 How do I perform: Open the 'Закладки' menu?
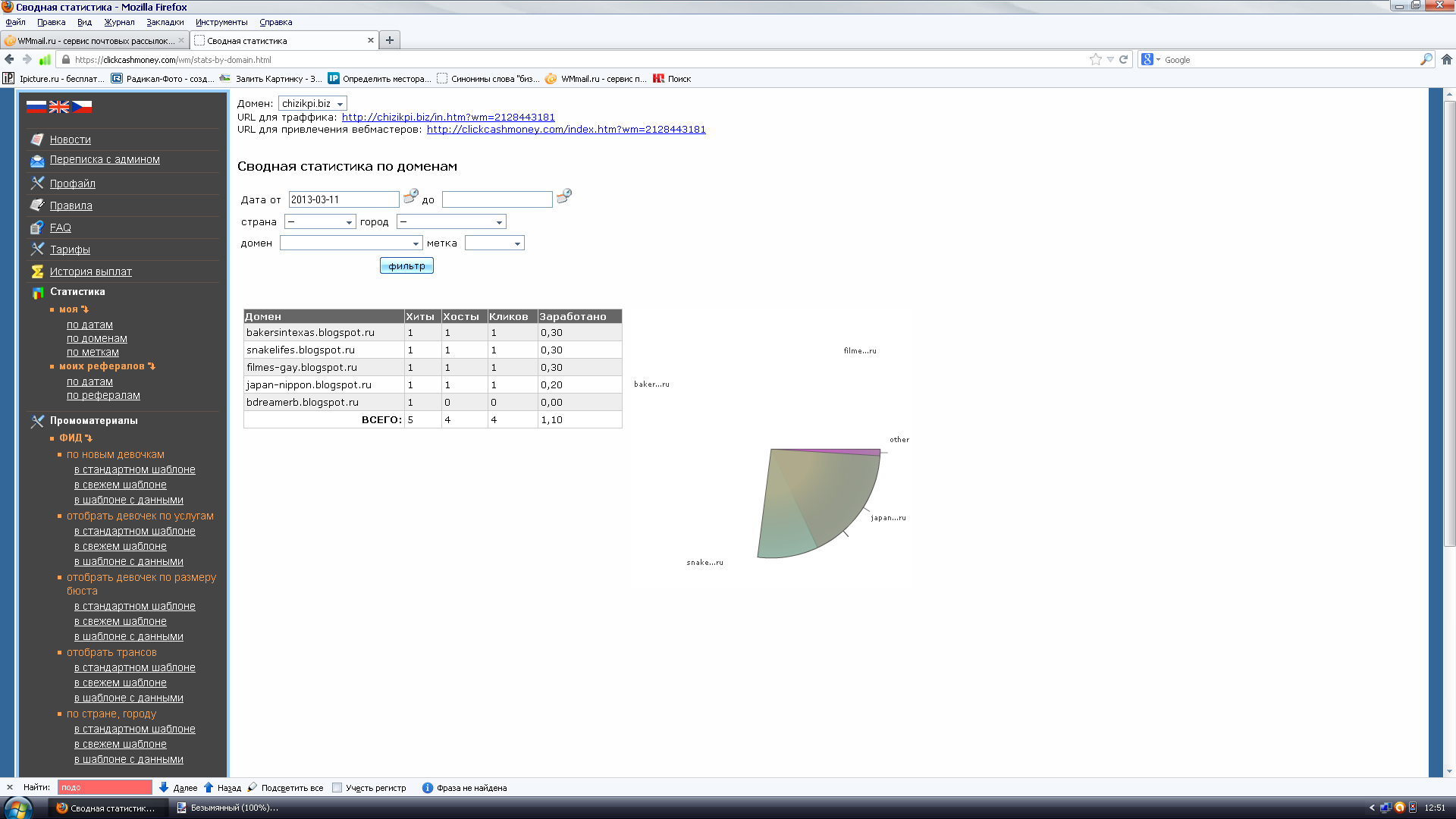[x=165, y=22]
